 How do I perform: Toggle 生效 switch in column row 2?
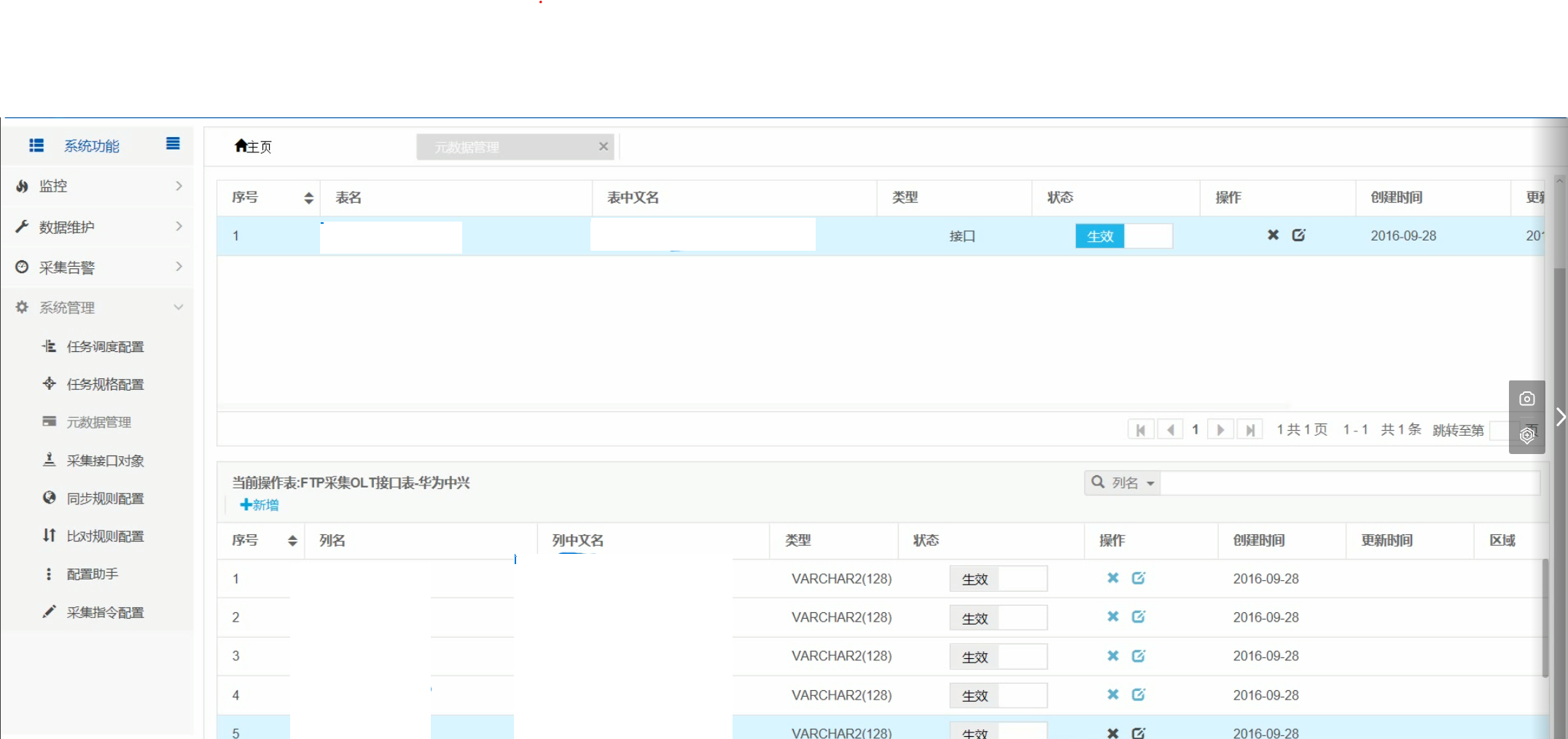999,618
